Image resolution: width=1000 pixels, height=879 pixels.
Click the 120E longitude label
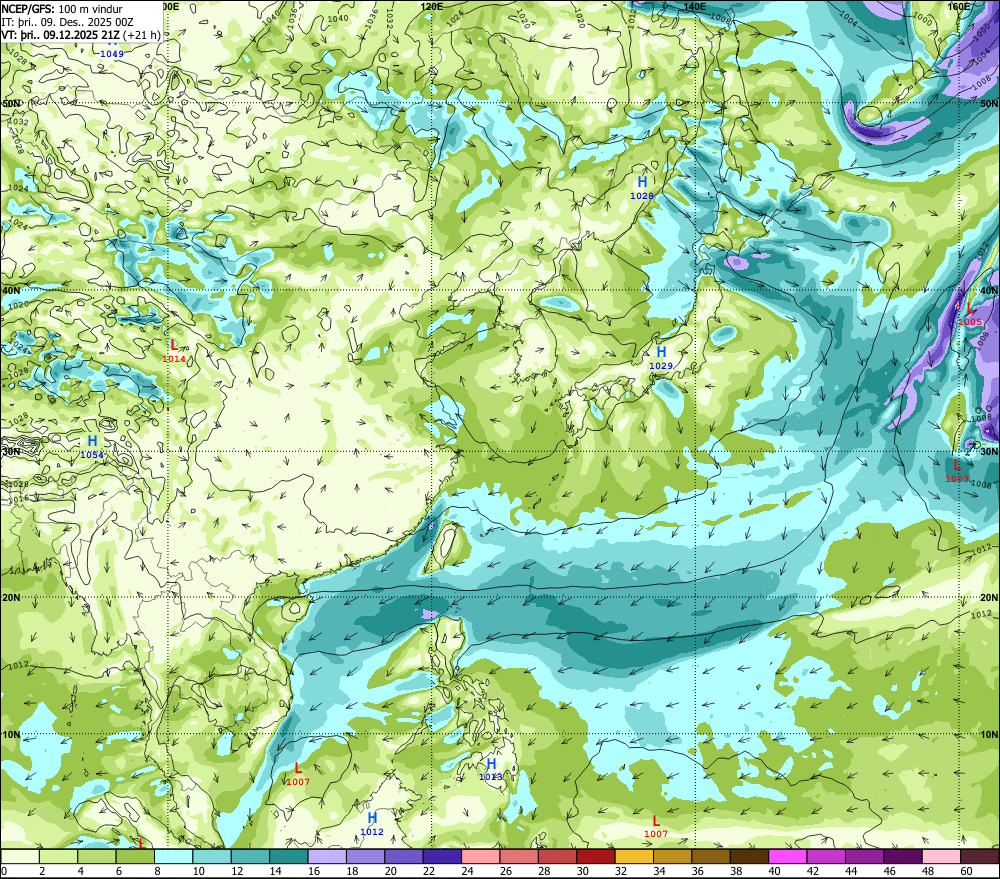[432, 6]
